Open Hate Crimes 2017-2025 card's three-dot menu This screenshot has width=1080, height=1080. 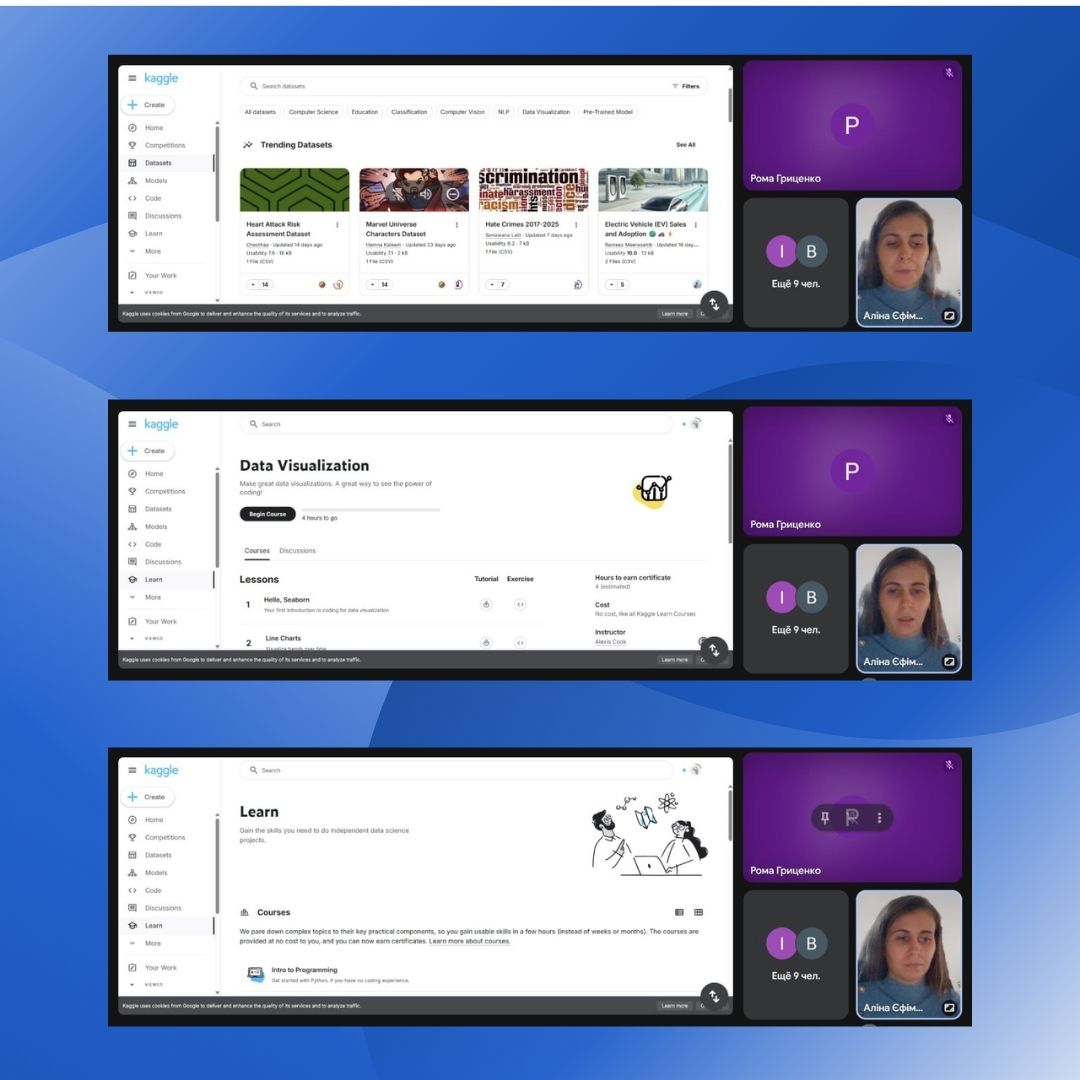[576, 225]
